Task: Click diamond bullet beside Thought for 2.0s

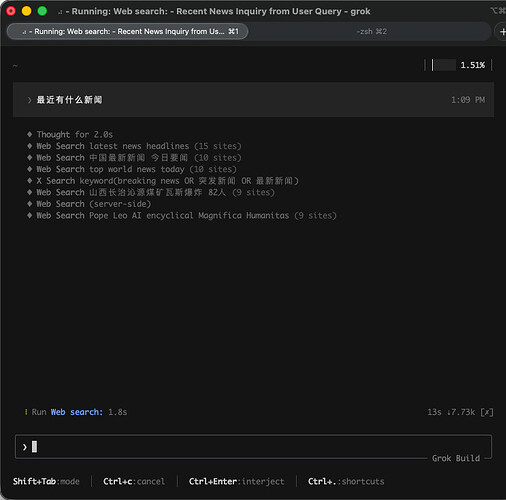Action: [30, 134]
